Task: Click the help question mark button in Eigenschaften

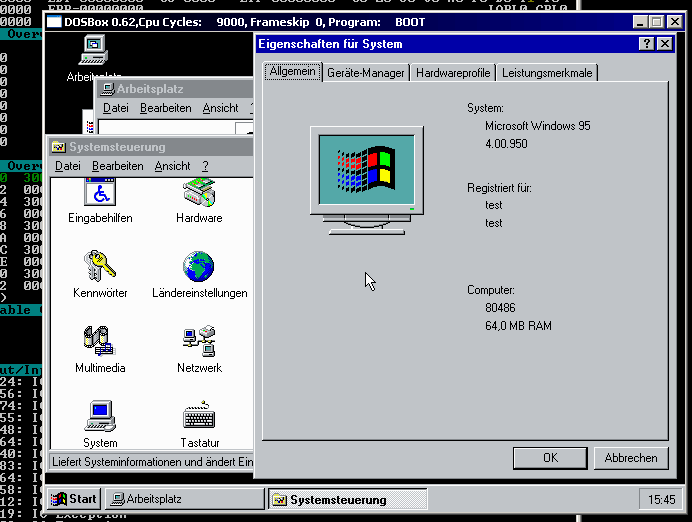Action: pos(647,44)
